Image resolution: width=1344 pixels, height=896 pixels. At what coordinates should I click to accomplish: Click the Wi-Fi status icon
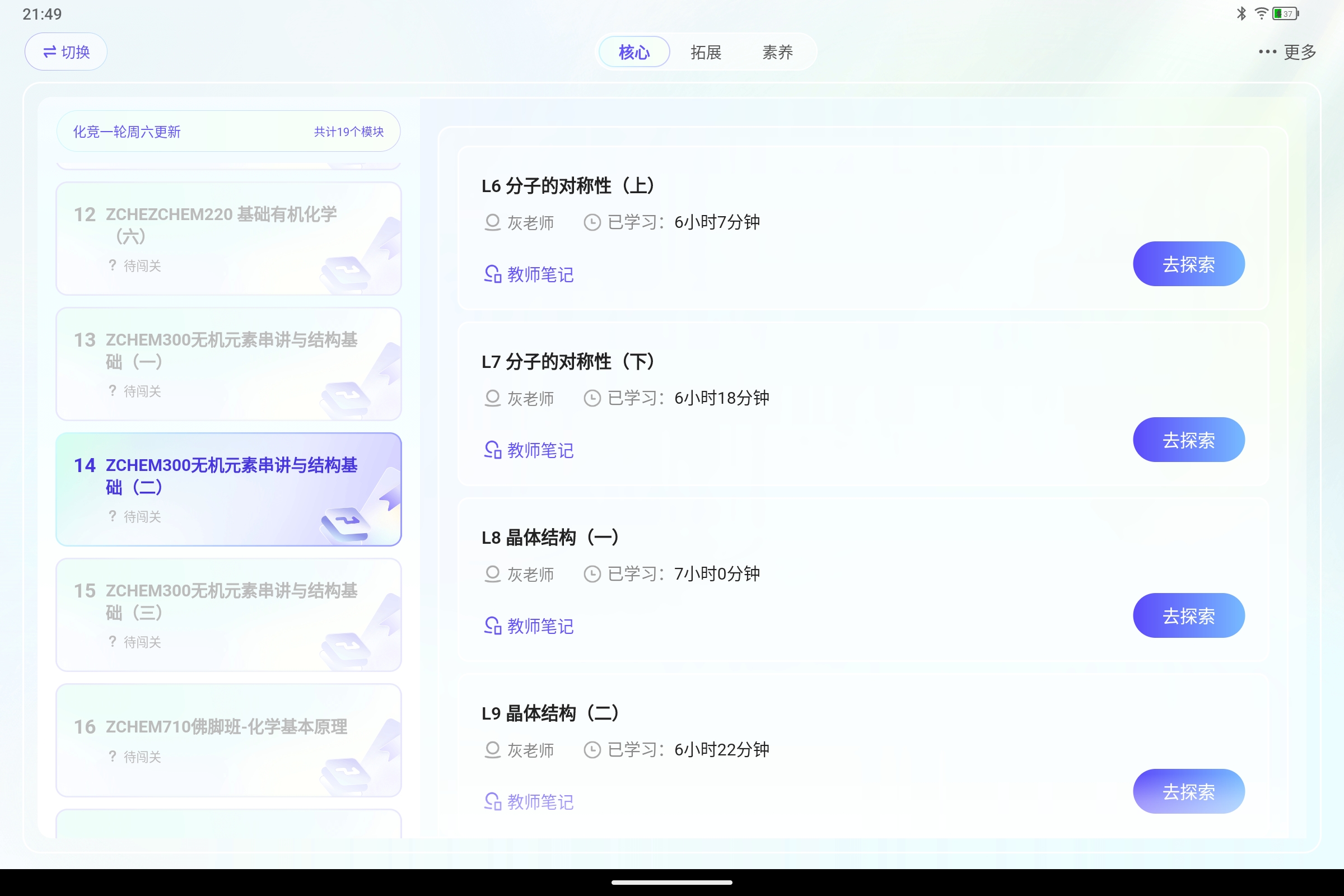[1261, 13]
